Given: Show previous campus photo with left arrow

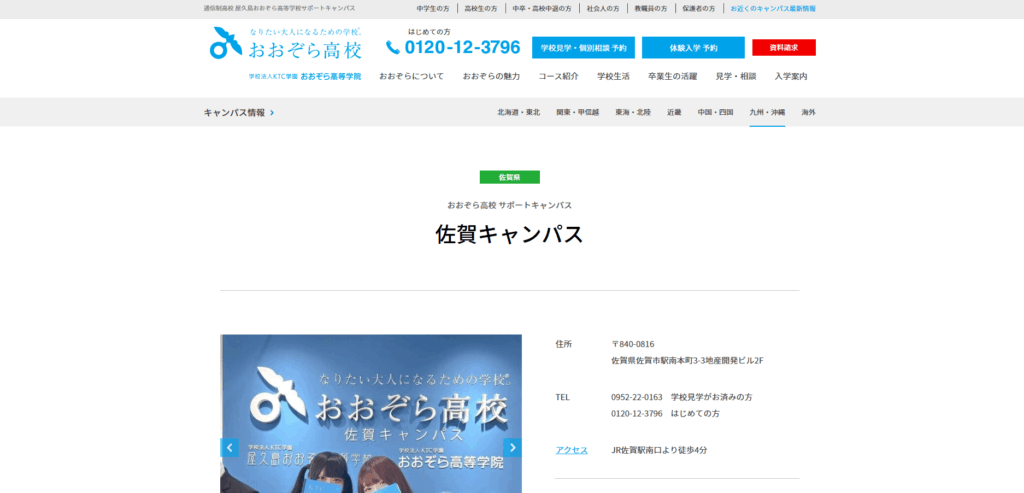Looking at the screenshot, I should (x=229, y=447).
